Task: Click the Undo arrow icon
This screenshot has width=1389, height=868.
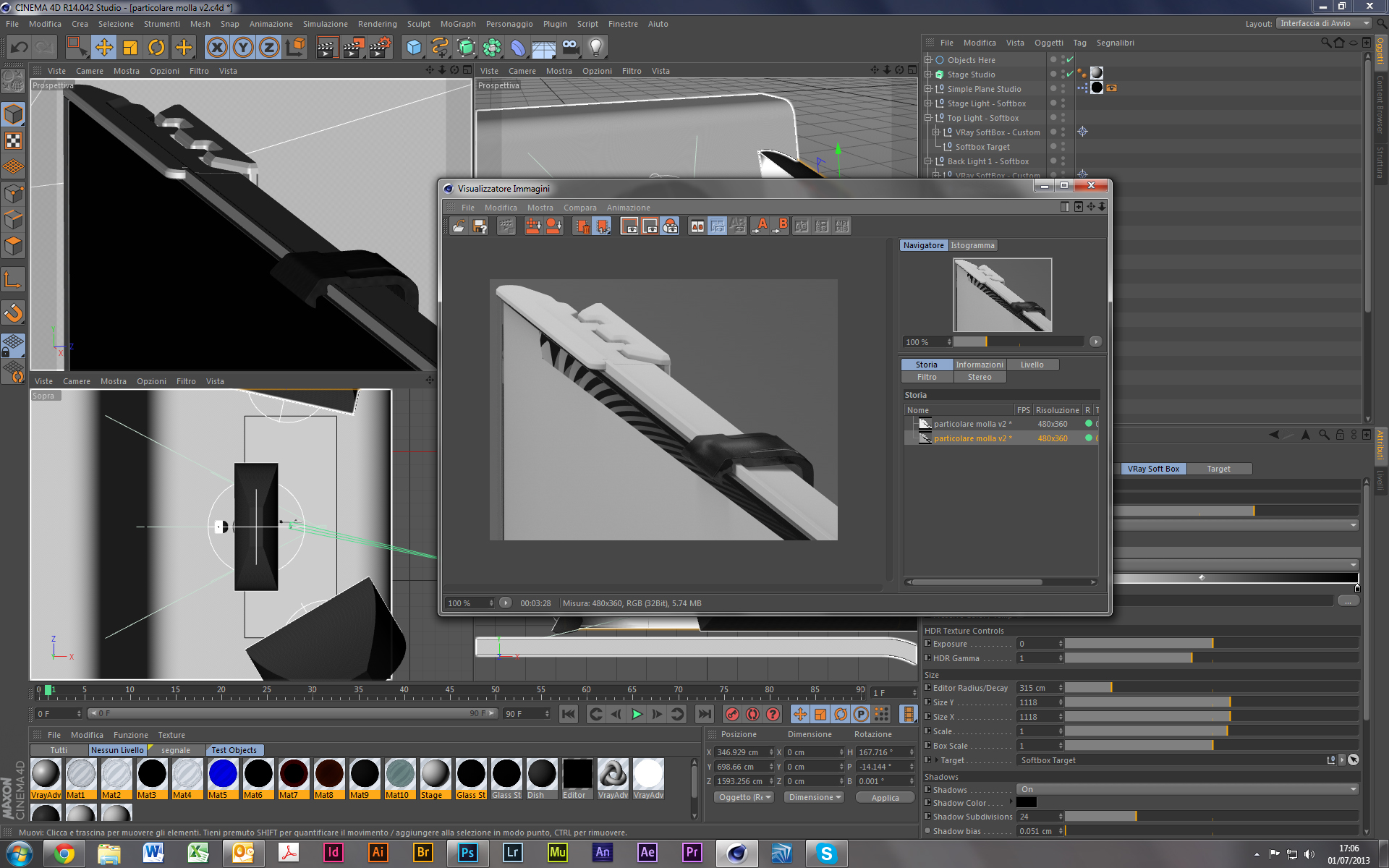Action: point(20,48)
